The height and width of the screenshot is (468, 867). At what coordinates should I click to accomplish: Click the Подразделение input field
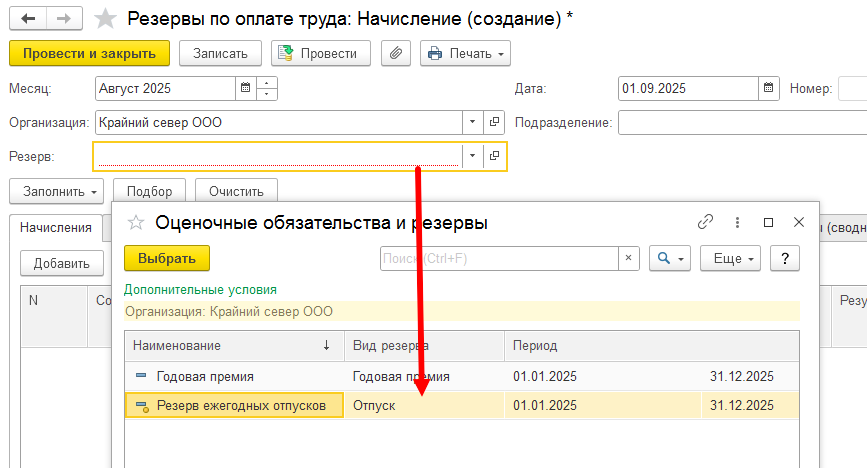[743, 122]
